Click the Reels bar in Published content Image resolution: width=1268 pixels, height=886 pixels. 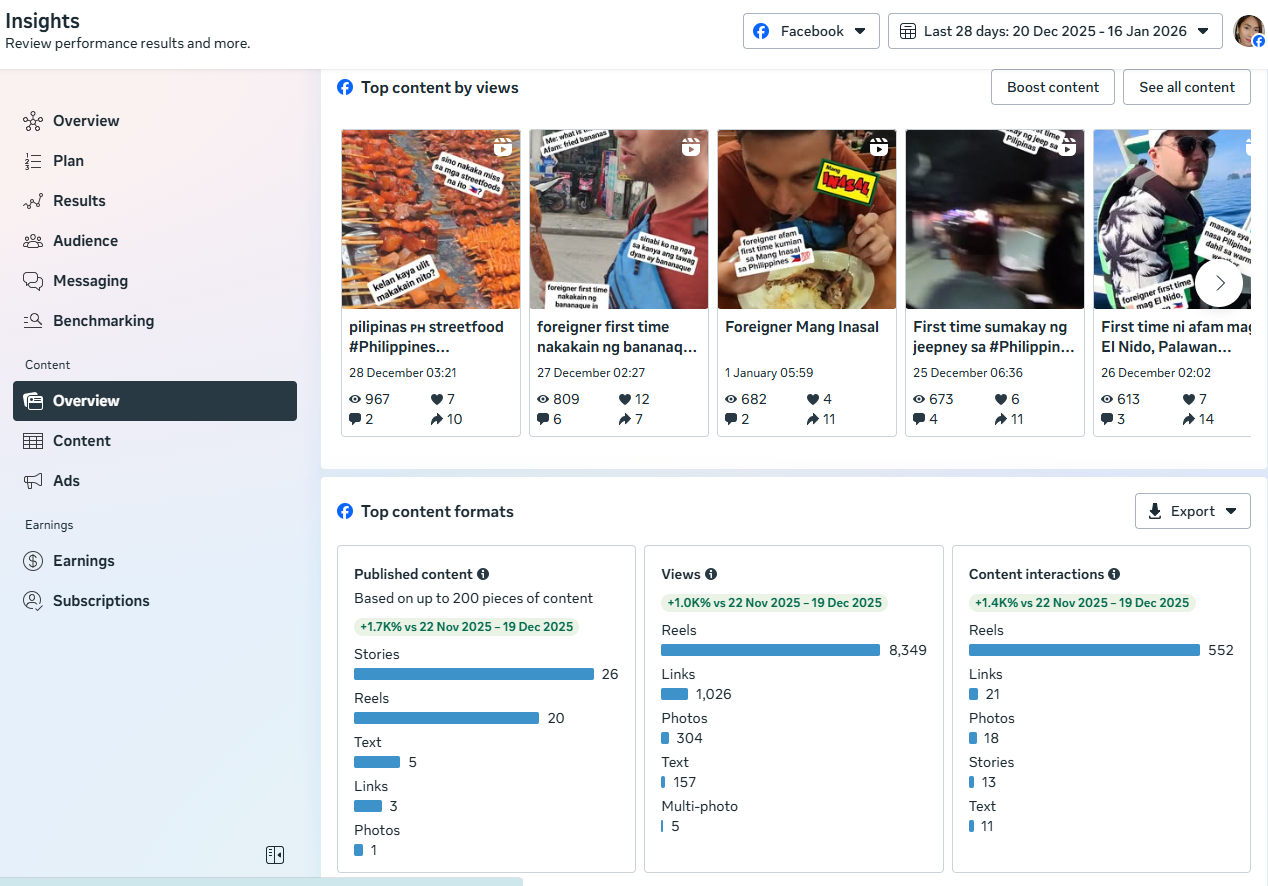click(x=446, y=718)
